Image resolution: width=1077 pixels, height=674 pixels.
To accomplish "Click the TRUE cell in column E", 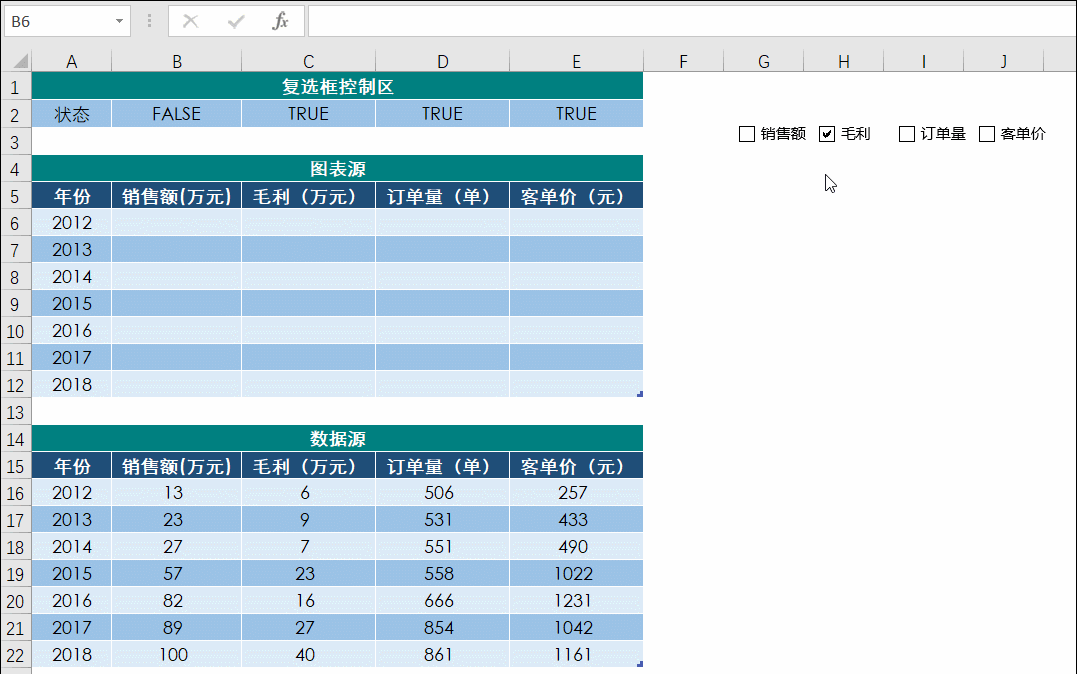I will pos(576,114).
